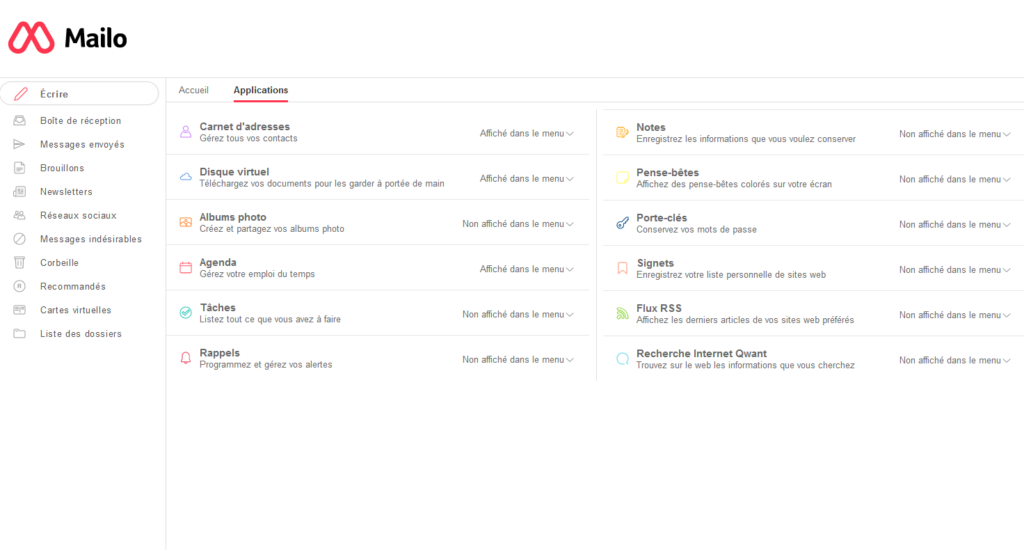
Task: Open Cartes virtuelles
Action: point(76,310)
